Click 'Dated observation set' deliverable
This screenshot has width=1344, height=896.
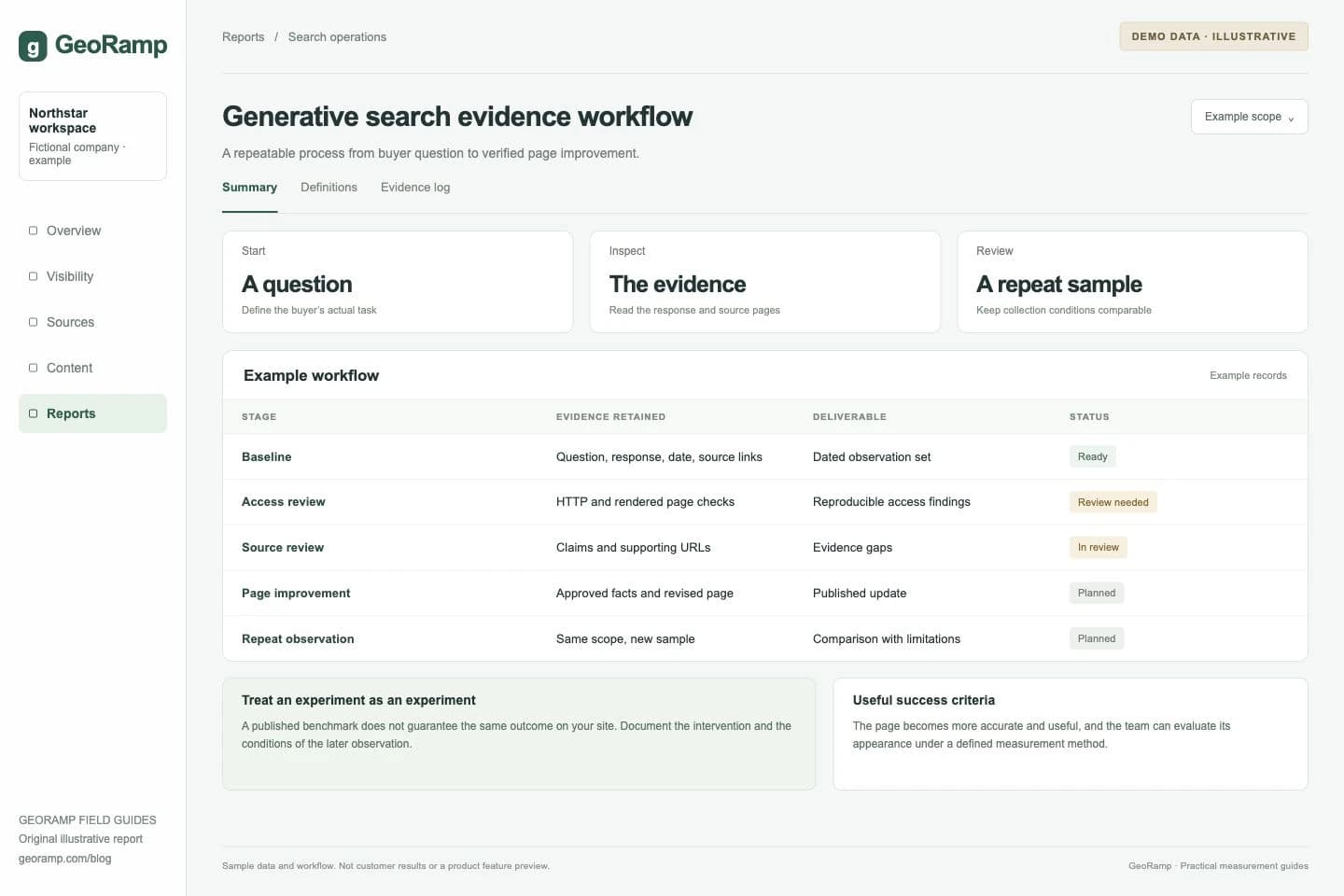pos(872,456)
